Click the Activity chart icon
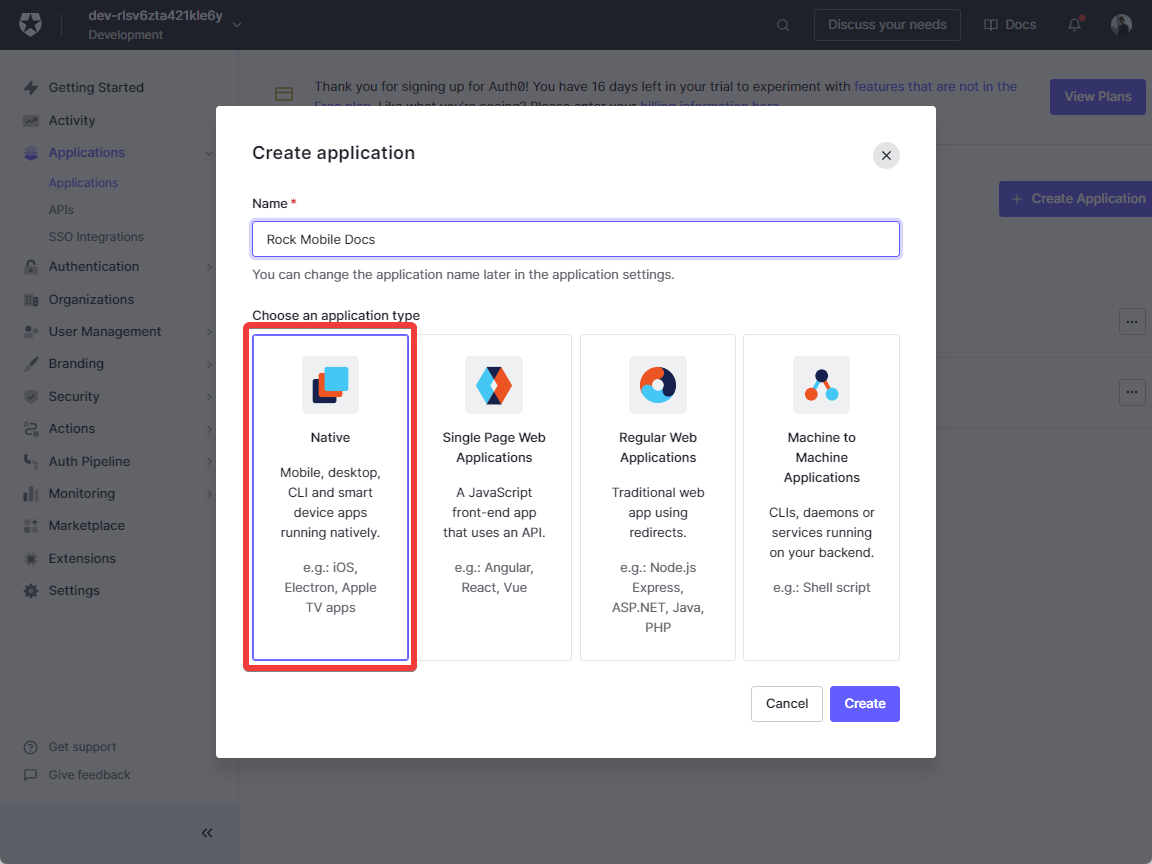The image size is (1152, 864). pos(31,120)
